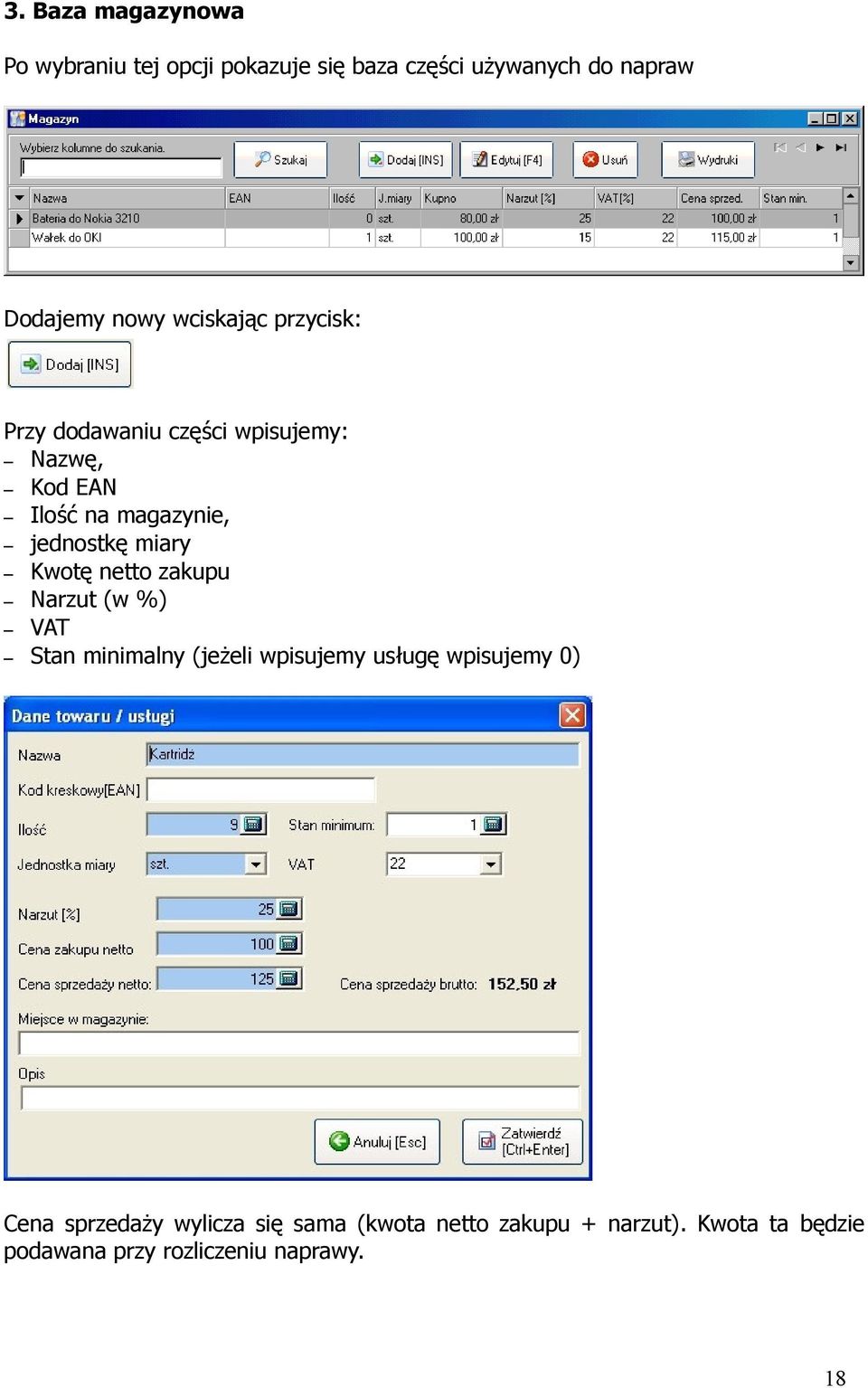The image size is (868, 1388).
Task: Open calculator icon next to Cena zakupu netto
Action: click(289, 944)
